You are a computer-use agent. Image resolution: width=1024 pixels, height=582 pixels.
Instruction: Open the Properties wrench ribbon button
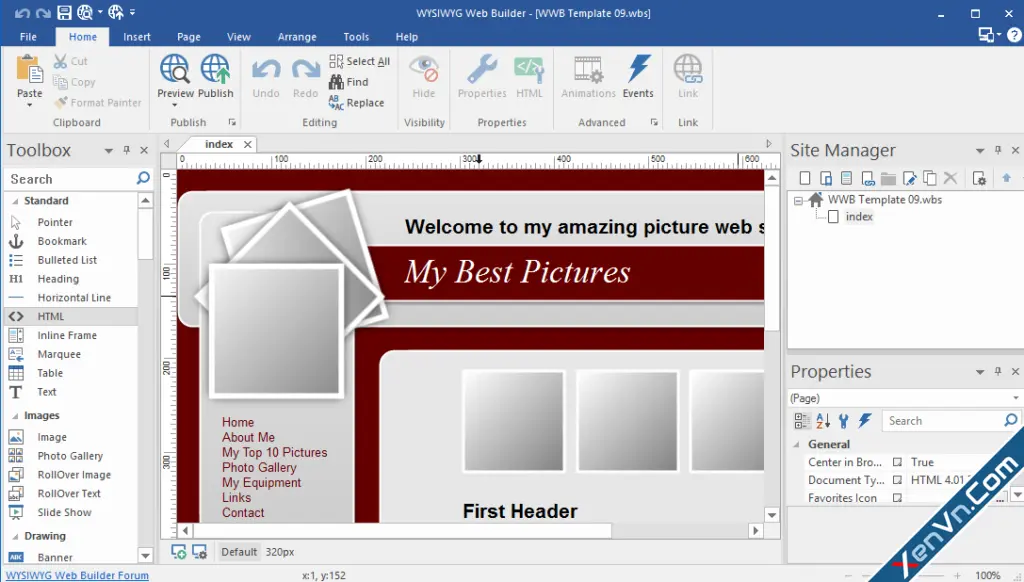(x=482, y=77)
